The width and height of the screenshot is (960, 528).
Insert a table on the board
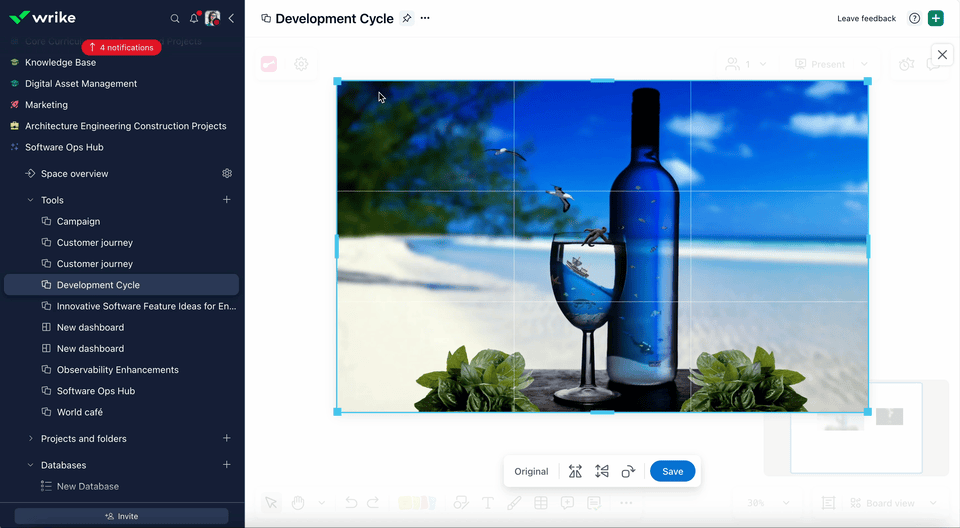pyautogui.click(x=541, y=503)
